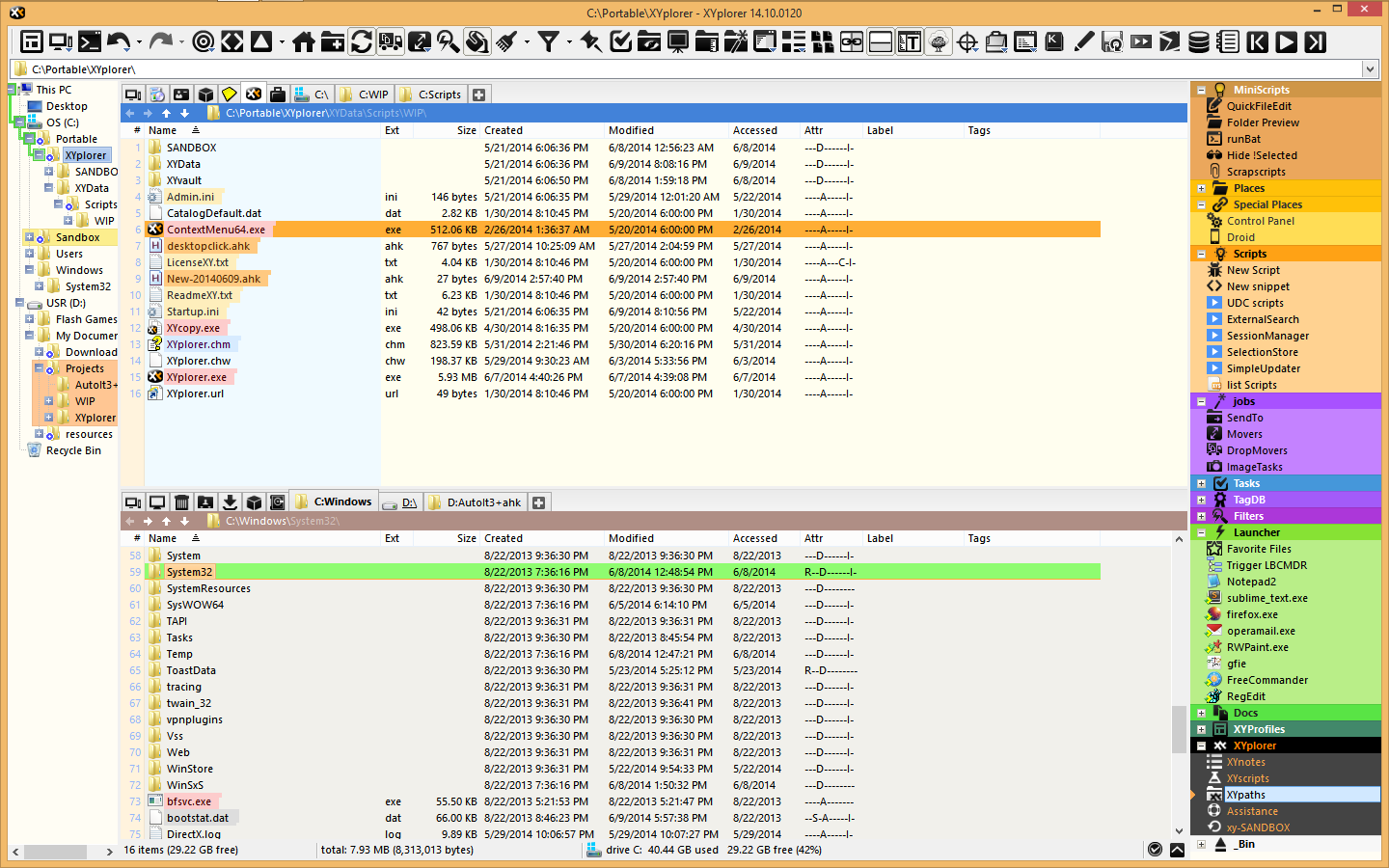Viewport: 1389px width, 868px height.
Task: Open the New Folder toolbar icon
Action: (x=333, y=41)
